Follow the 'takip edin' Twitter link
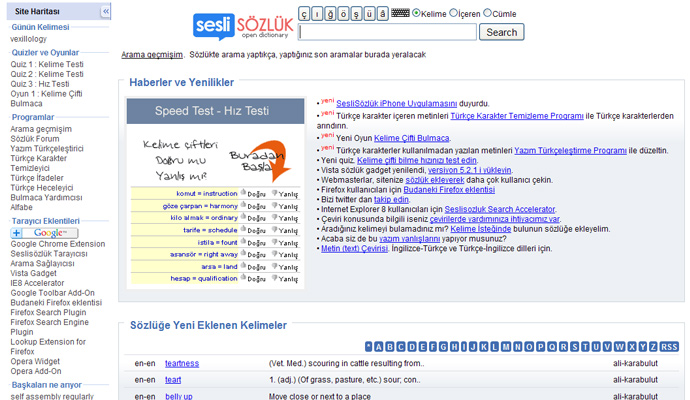 coord(391,199)
